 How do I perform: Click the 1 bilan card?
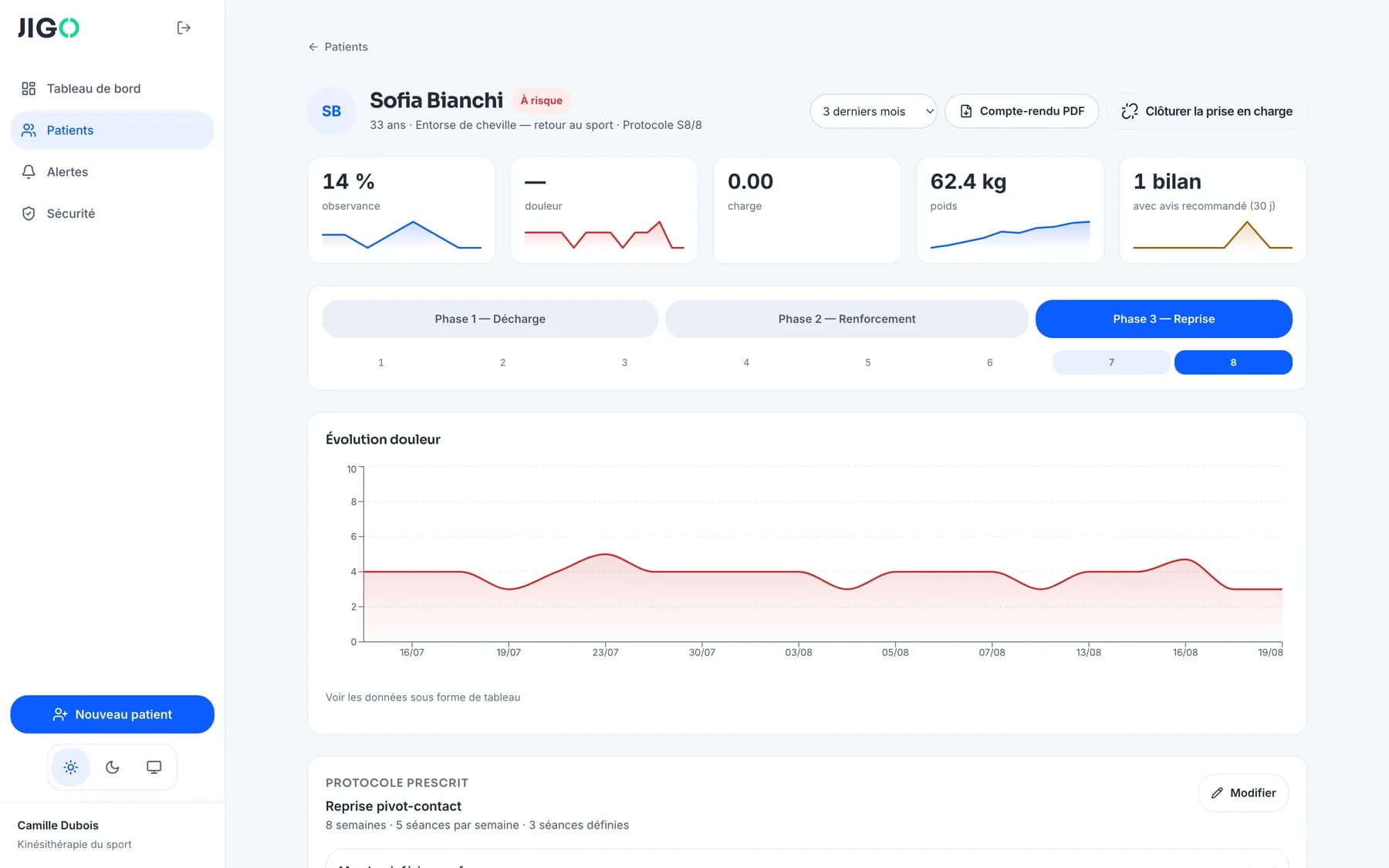(x=1212, y=211)
